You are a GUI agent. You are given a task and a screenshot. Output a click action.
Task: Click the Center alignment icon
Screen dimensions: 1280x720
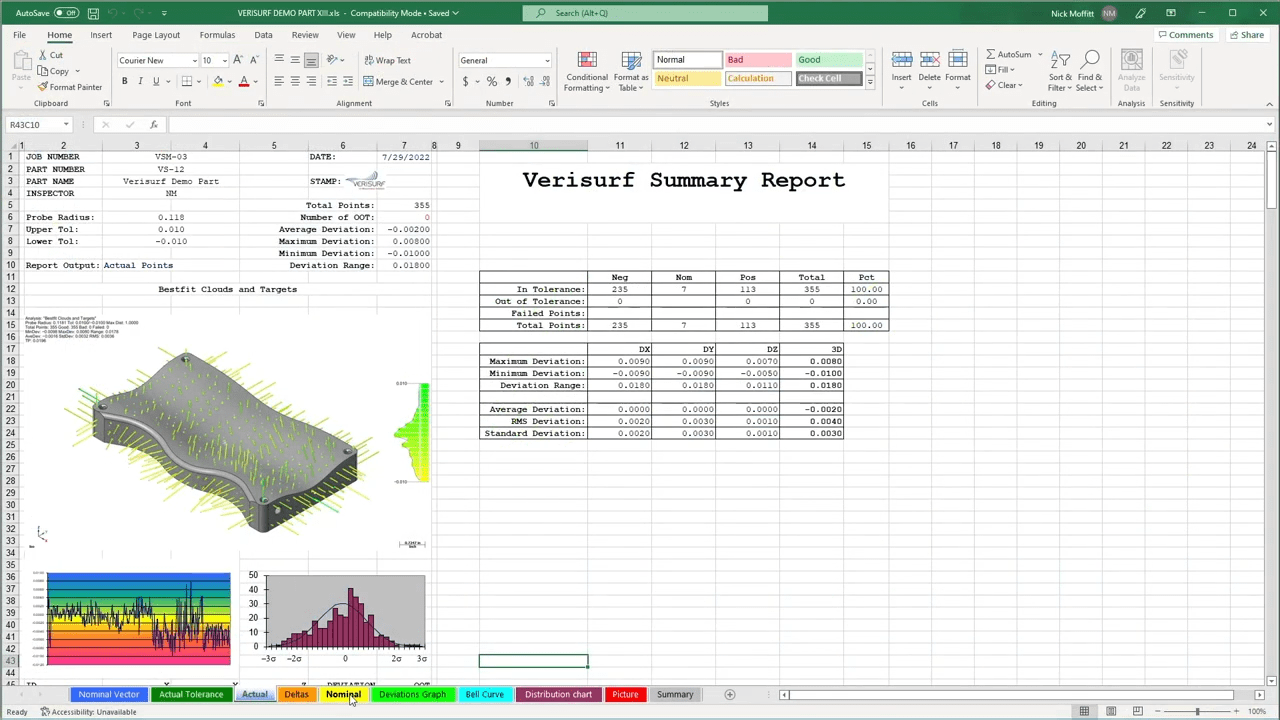(x=295, y=81)
